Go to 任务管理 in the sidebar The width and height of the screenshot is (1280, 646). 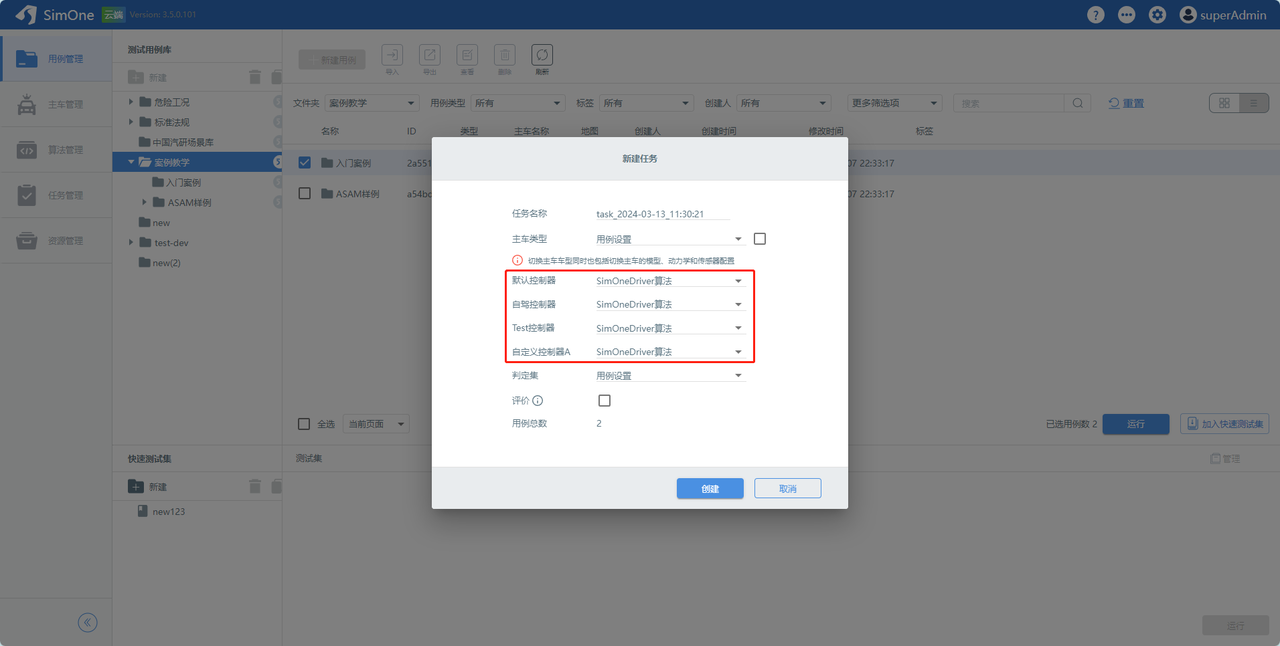point(56,196)
